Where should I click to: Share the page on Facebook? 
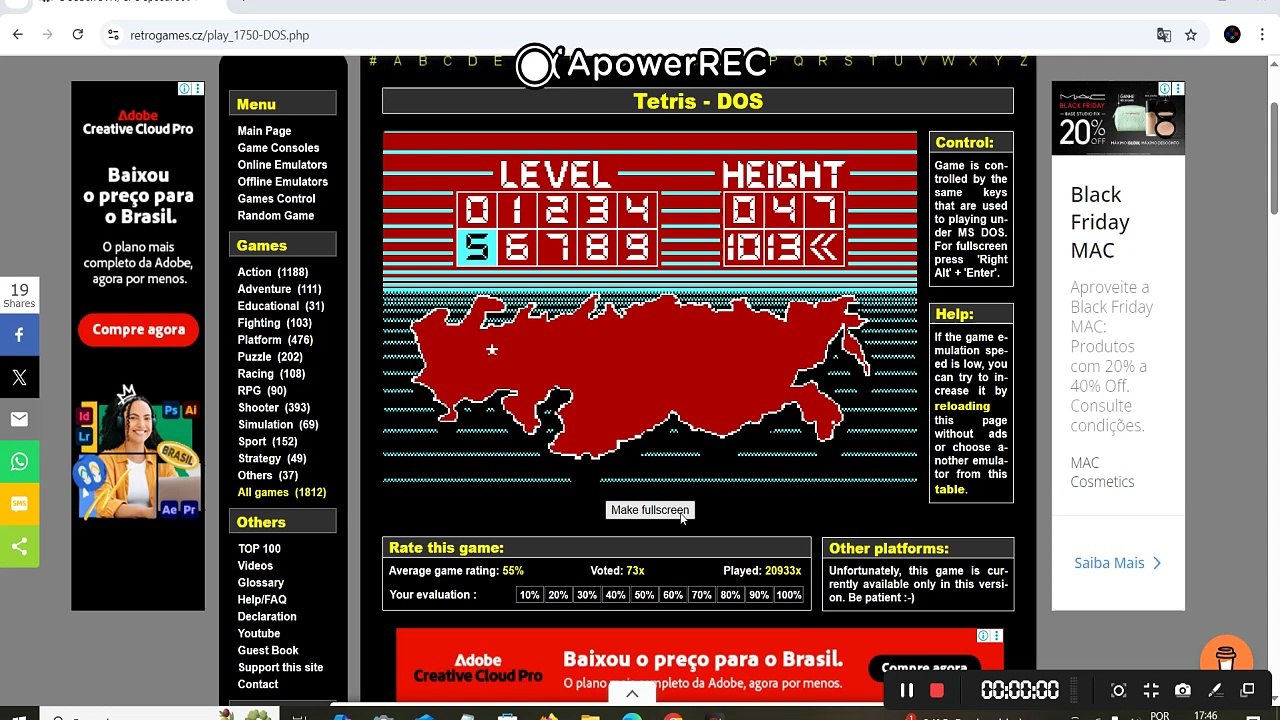(x=19, y=336)
